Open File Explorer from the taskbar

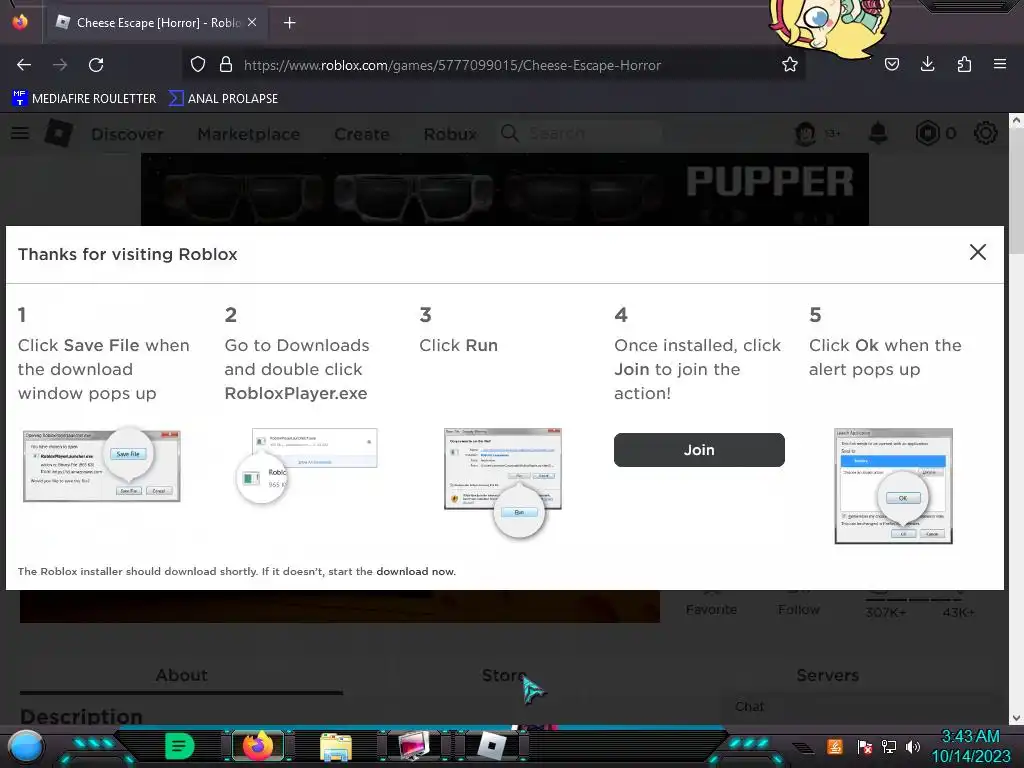click(x=336, y=747)
